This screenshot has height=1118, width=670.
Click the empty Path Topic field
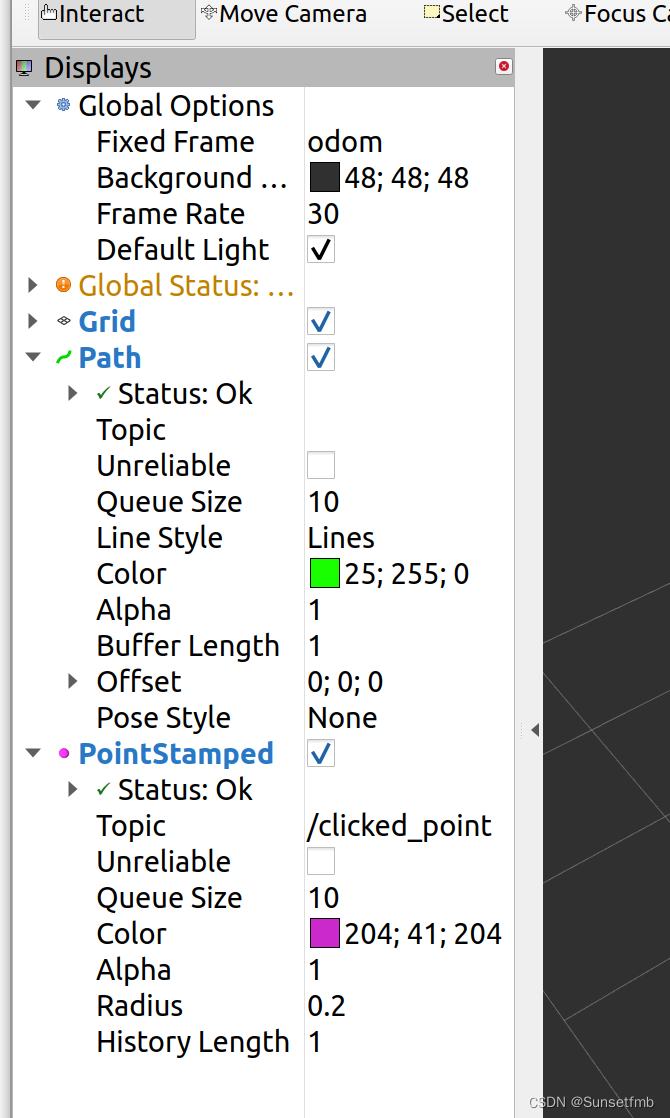pyautogui.click(x=409, y=429)
